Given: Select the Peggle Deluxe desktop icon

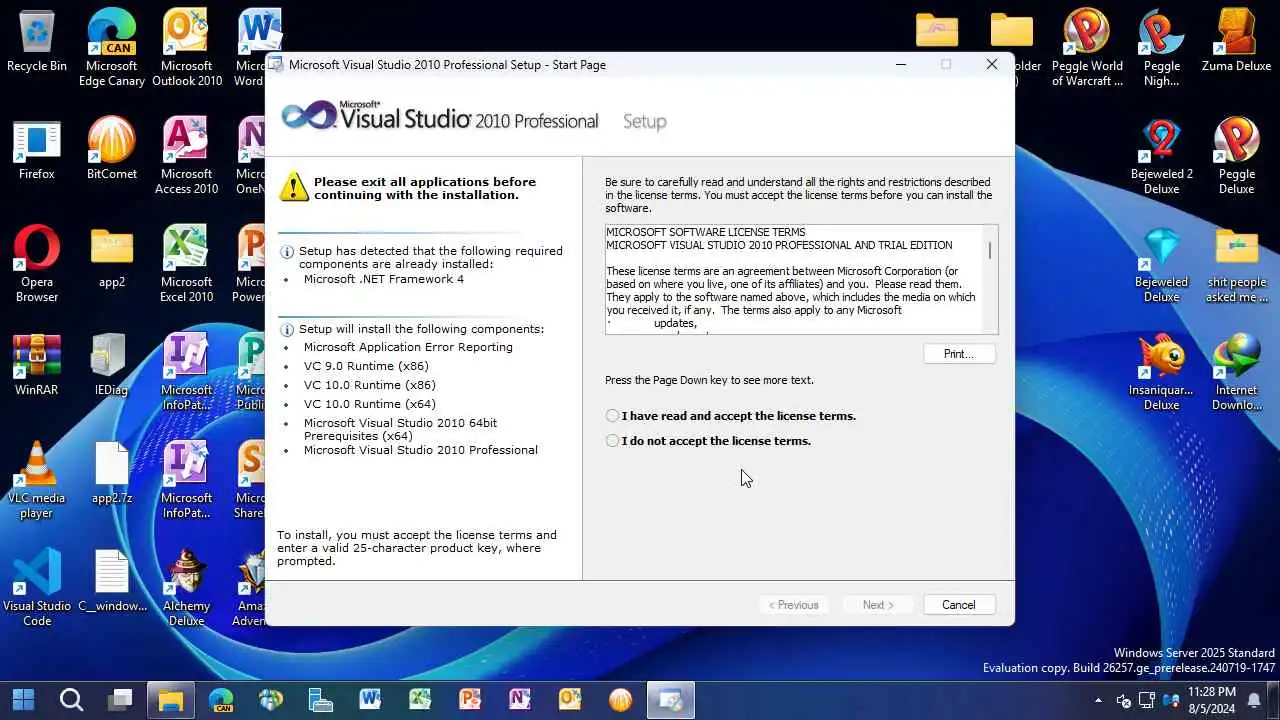Looking at the screenshot, I should click(x=1237, y=156).
